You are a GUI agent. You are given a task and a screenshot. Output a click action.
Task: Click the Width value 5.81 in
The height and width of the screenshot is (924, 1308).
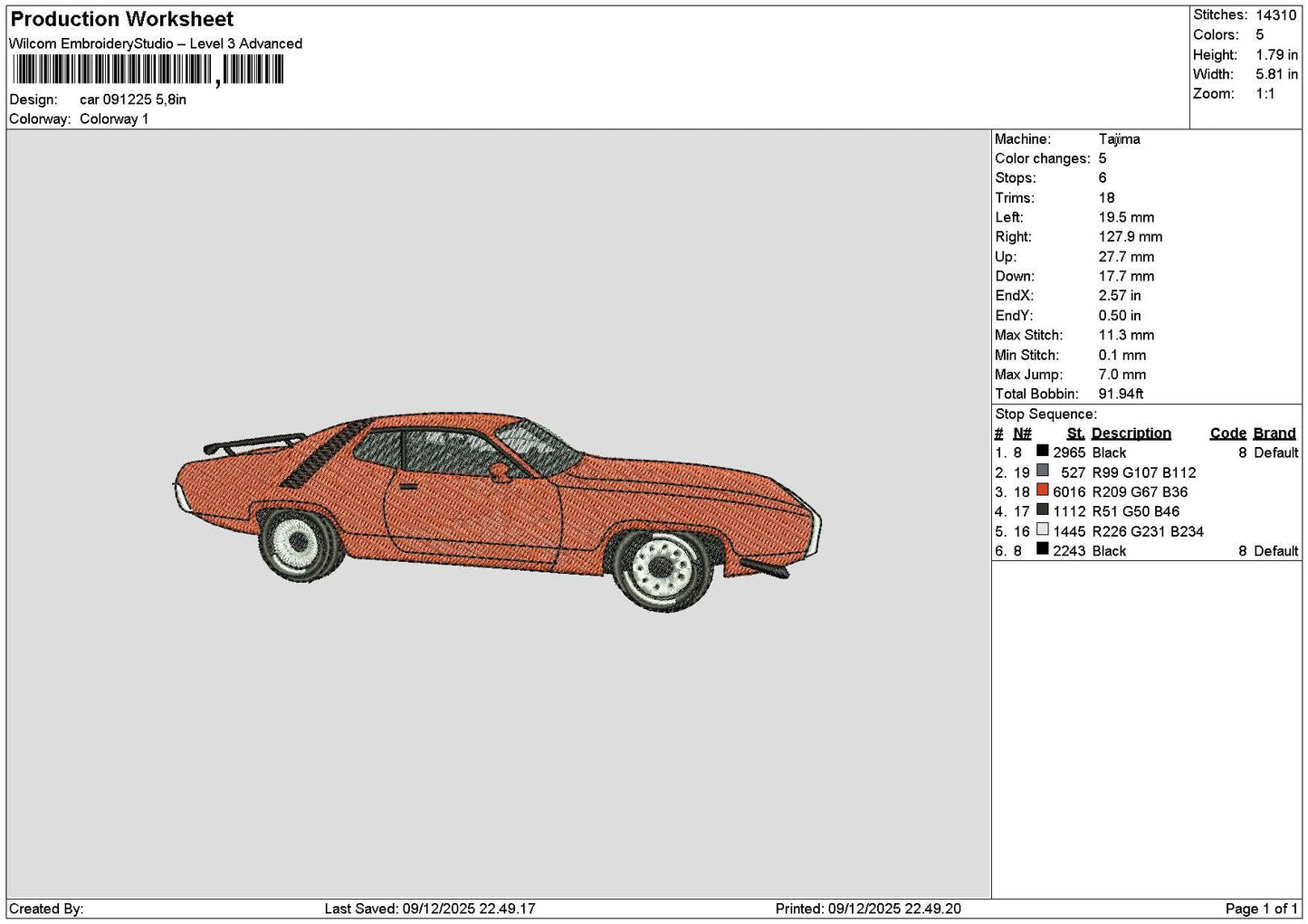click(1276, 74)
